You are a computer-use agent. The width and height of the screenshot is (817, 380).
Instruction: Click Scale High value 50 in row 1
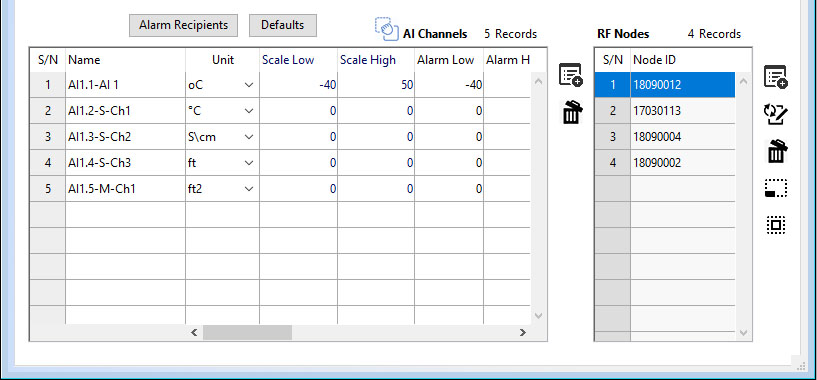[x=376, y=84]
